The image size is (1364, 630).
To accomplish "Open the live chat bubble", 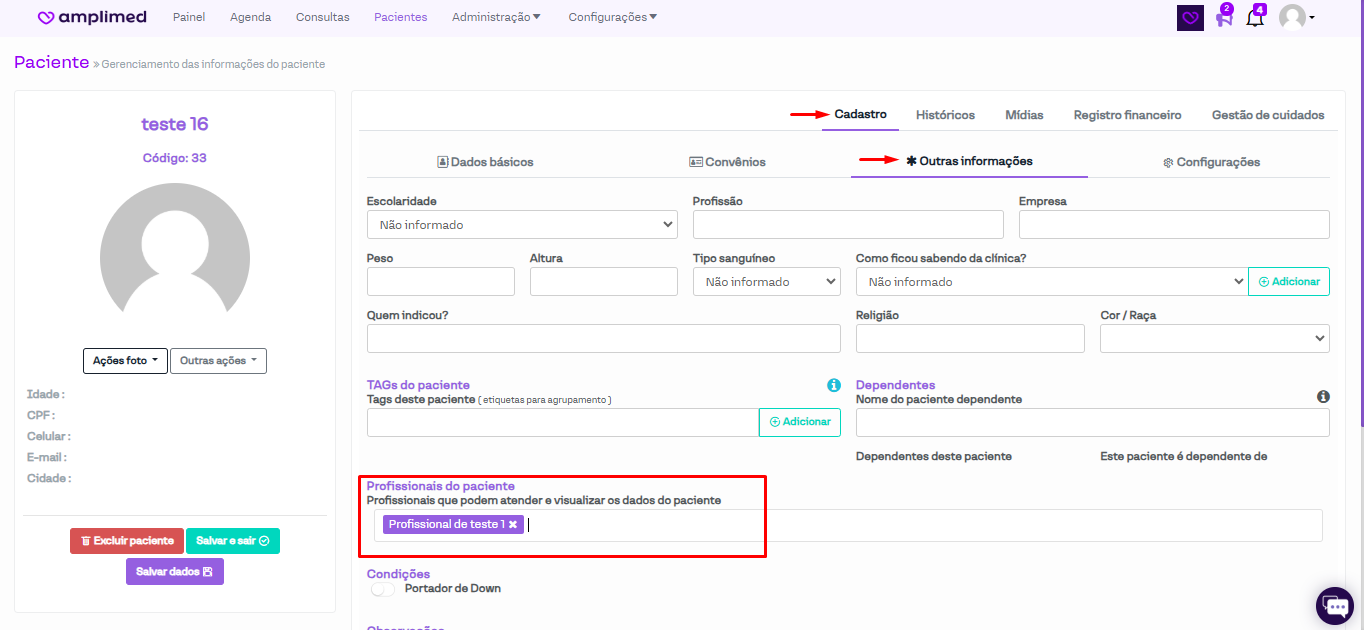I will 1335,605.
